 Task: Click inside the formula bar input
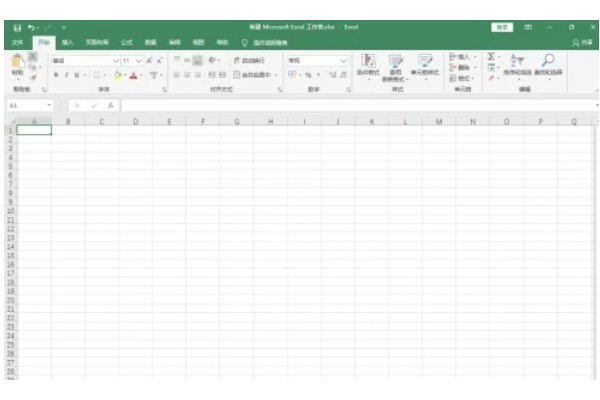[x=357, y=105]
